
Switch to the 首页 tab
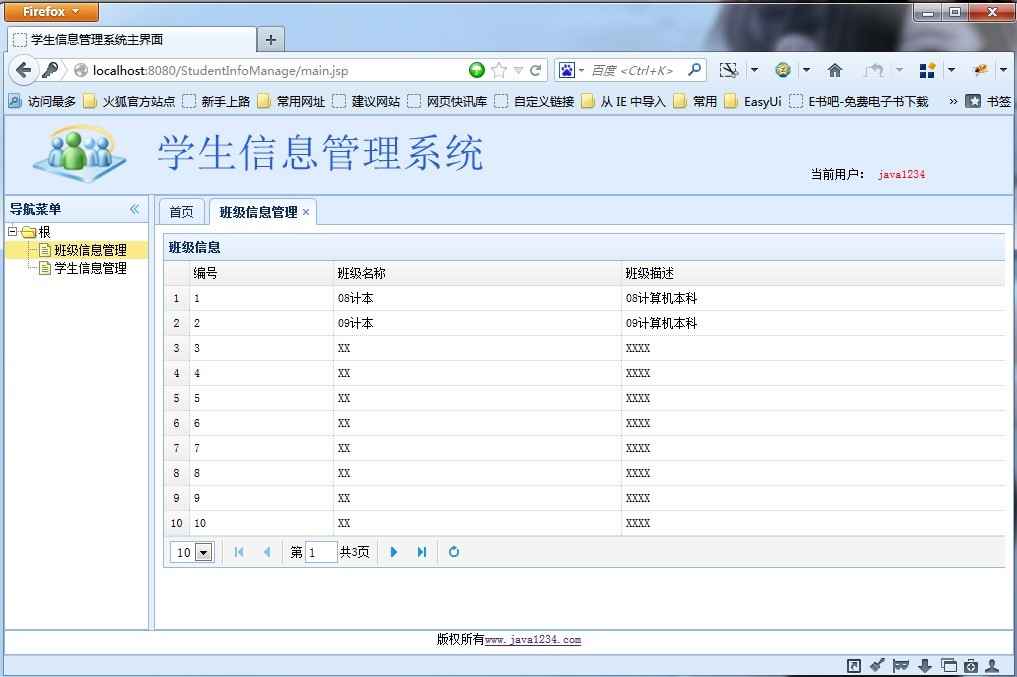point(181,212)
